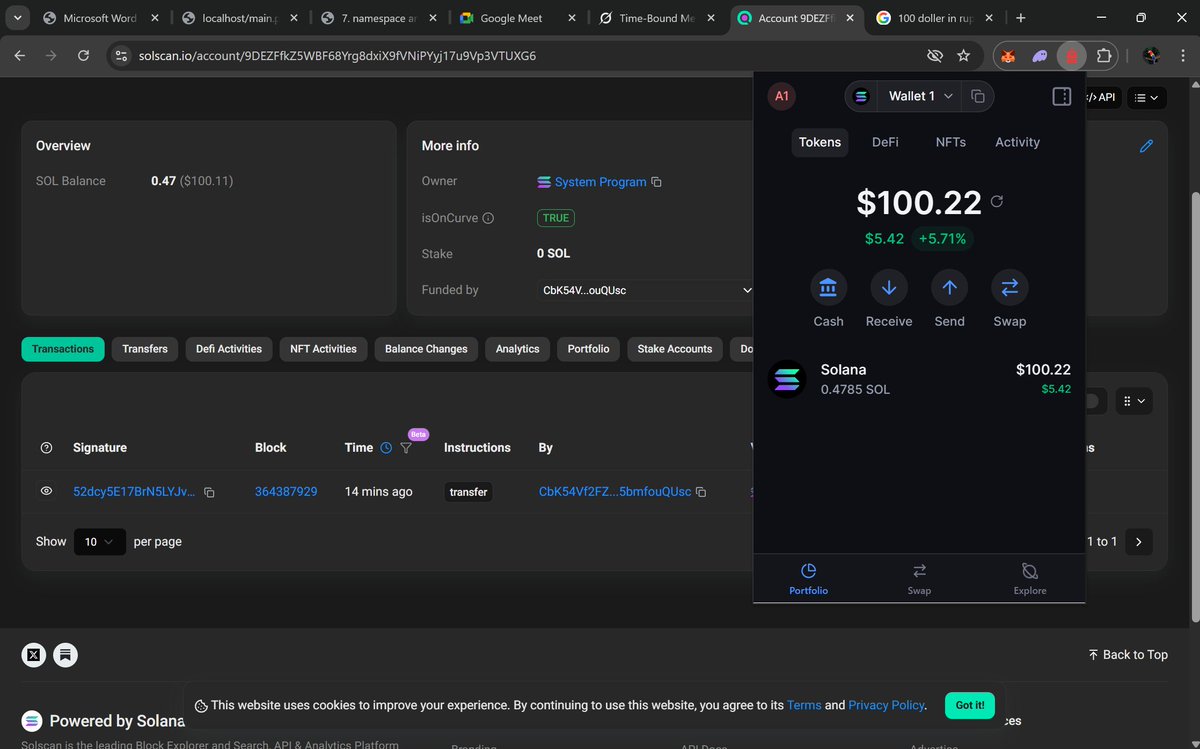The width and height of the screenshot is (1200, 749).
Task: Open the browser Extensions puzzle icon
Action: pyautogui.click(x=1104, y=56)
